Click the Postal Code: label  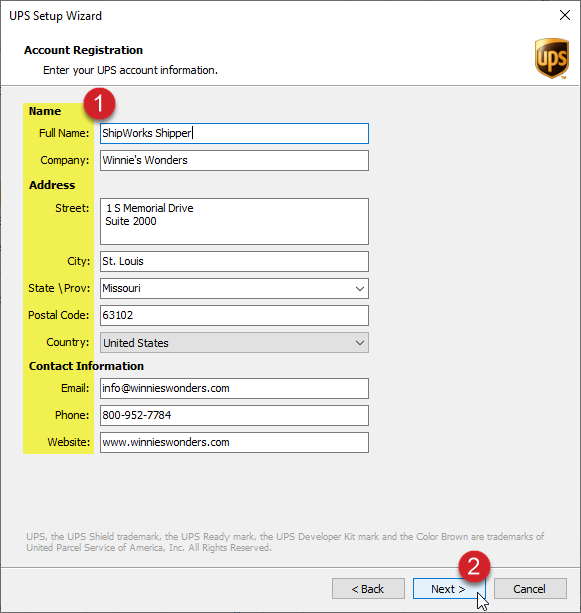pyautogui.click(x=59, y=315)
